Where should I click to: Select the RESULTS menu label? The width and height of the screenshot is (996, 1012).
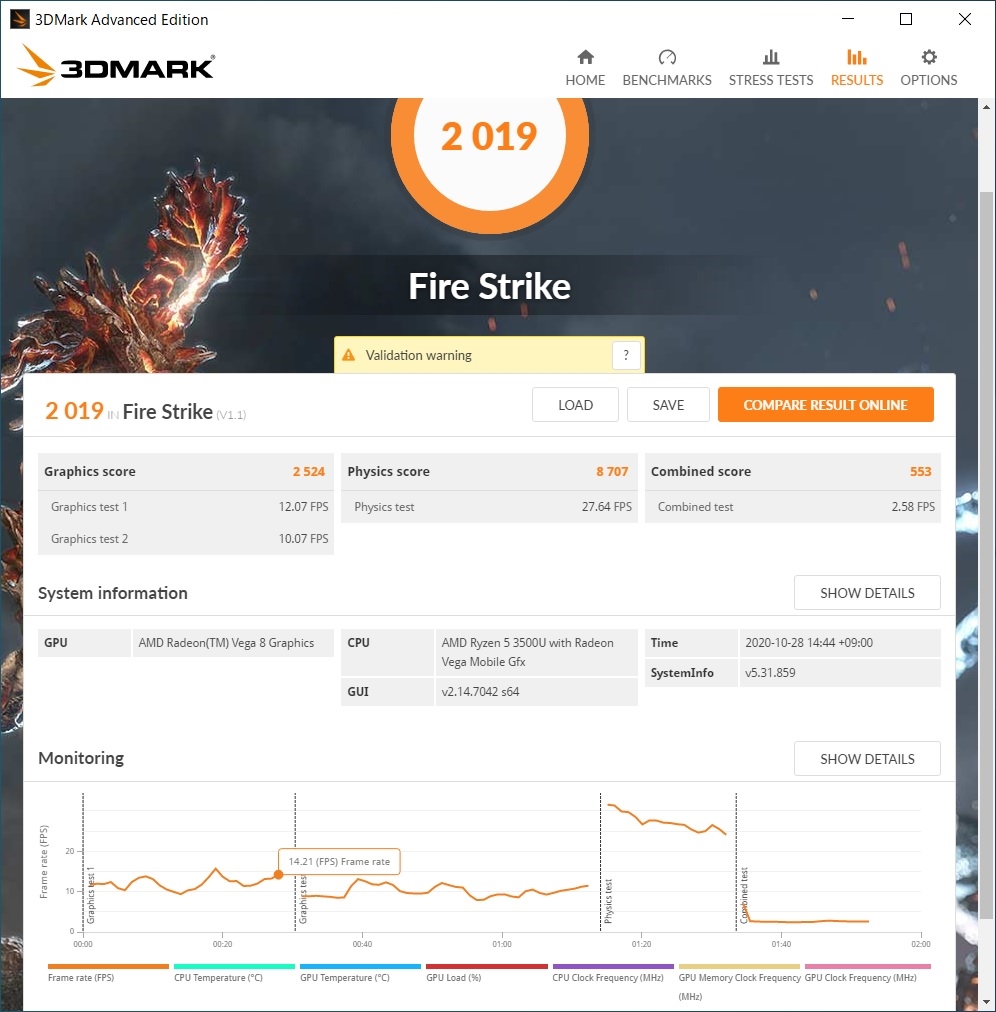(x=857, y=80)
